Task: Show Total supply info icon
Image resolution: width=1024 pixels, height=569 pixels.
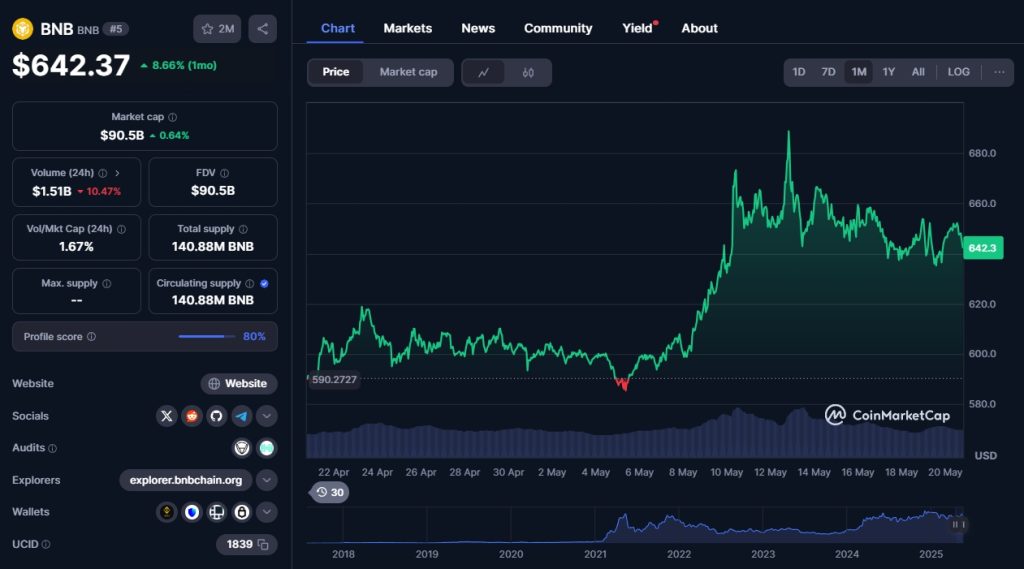Action: (243, 229)
